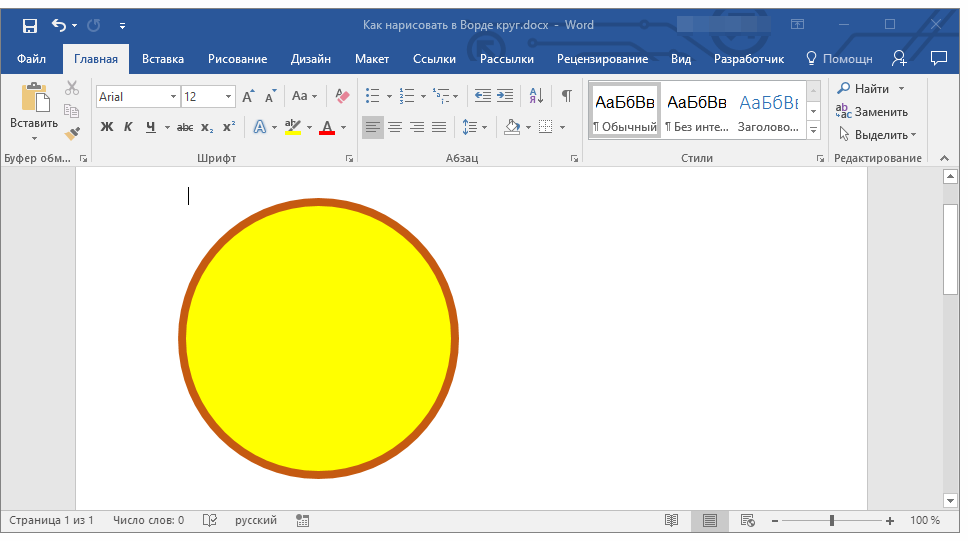Click the Save icon in quick access toolbar

30,25
